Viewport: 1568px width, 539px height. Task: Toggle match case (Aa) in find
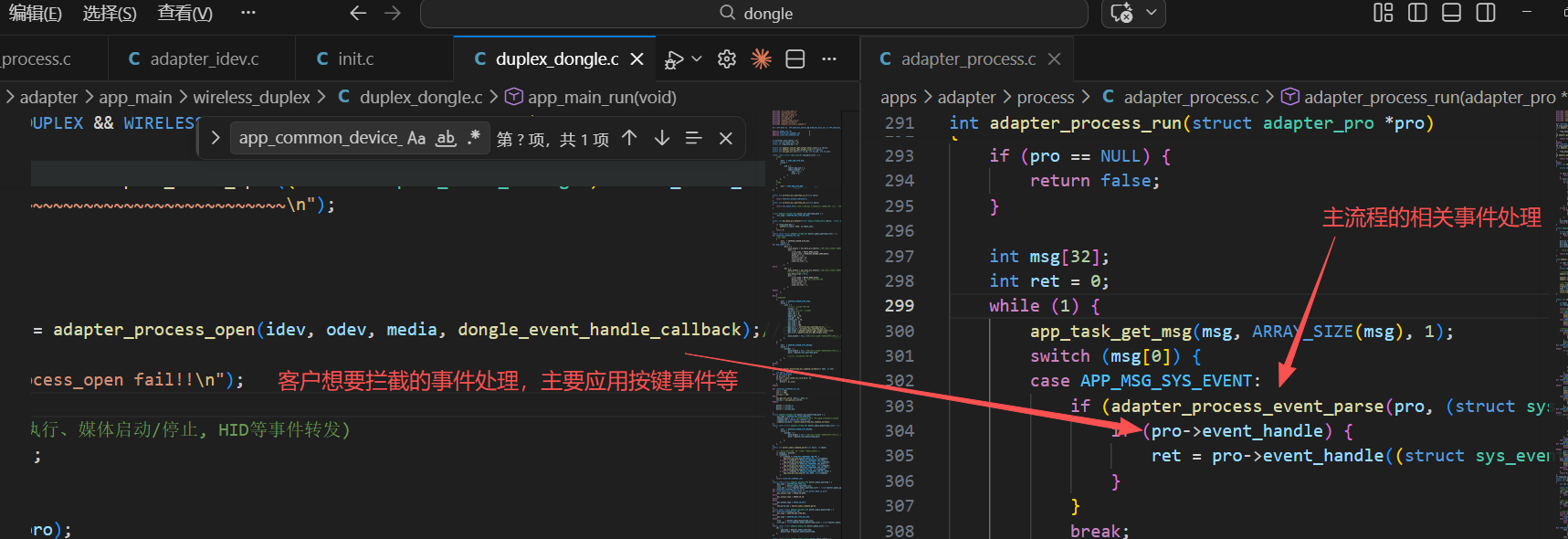(416, 138)
